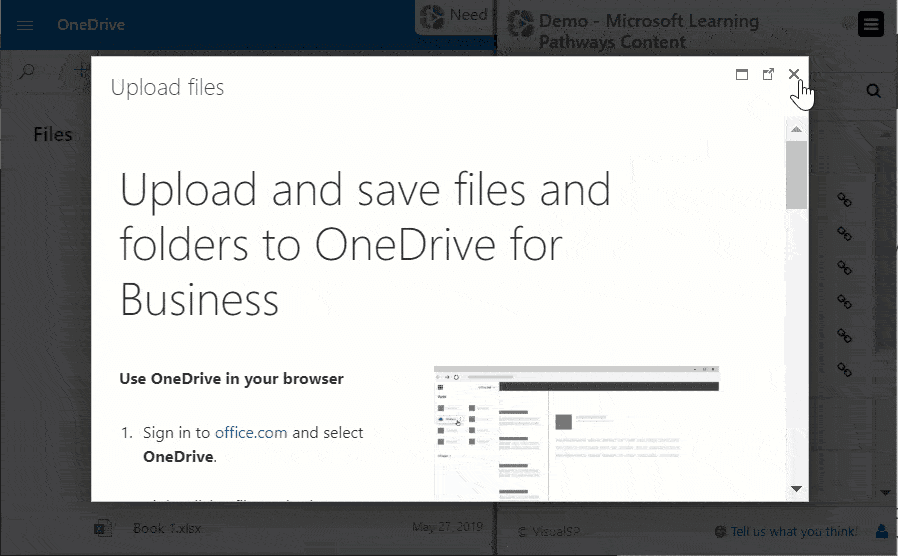Click the Need help button in OneDrive header
Viewport: 898px width, 556px height.
click(455, 17)
